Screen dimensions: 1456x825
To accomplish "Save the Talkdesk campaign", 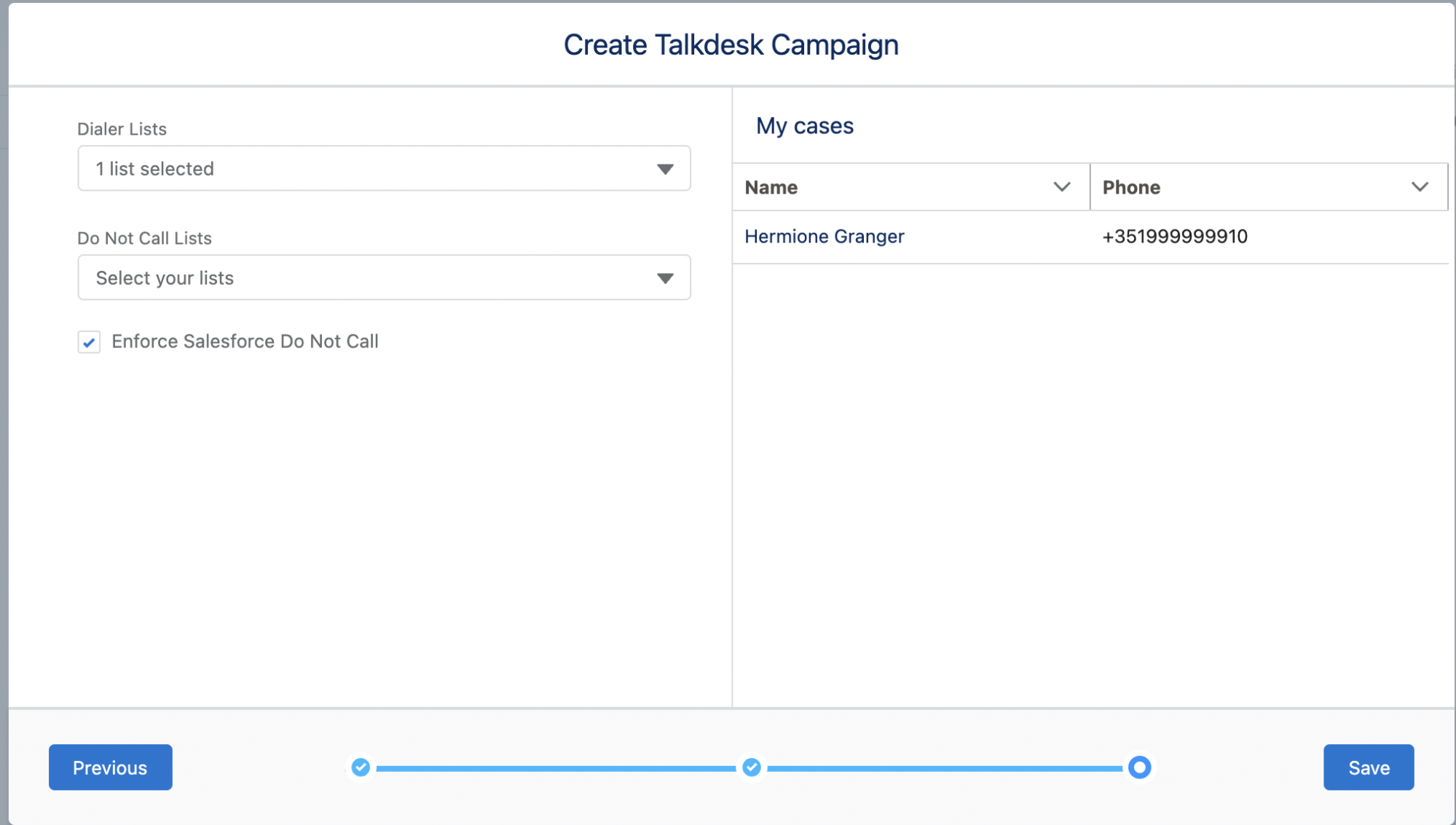I will [x=1368, y=767].
